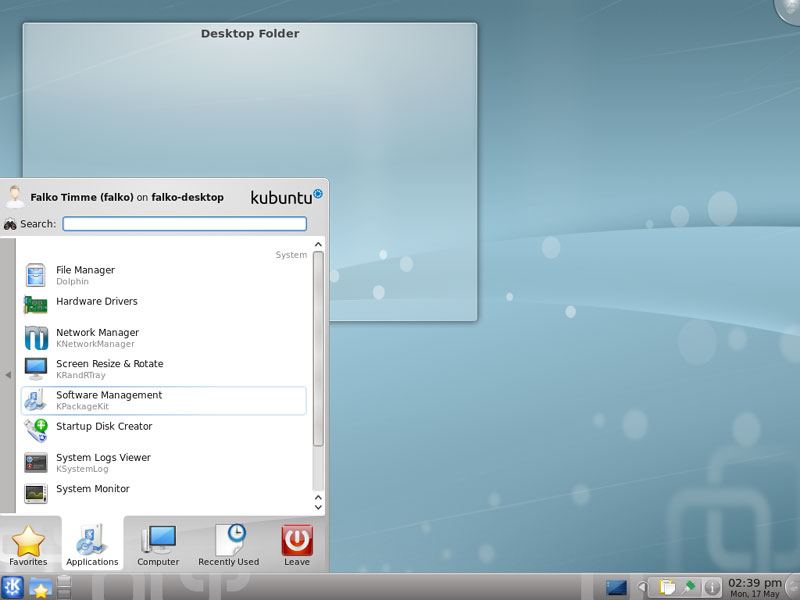
Task: Switch to the Favorites tab
Action: (x=29, y=544)
